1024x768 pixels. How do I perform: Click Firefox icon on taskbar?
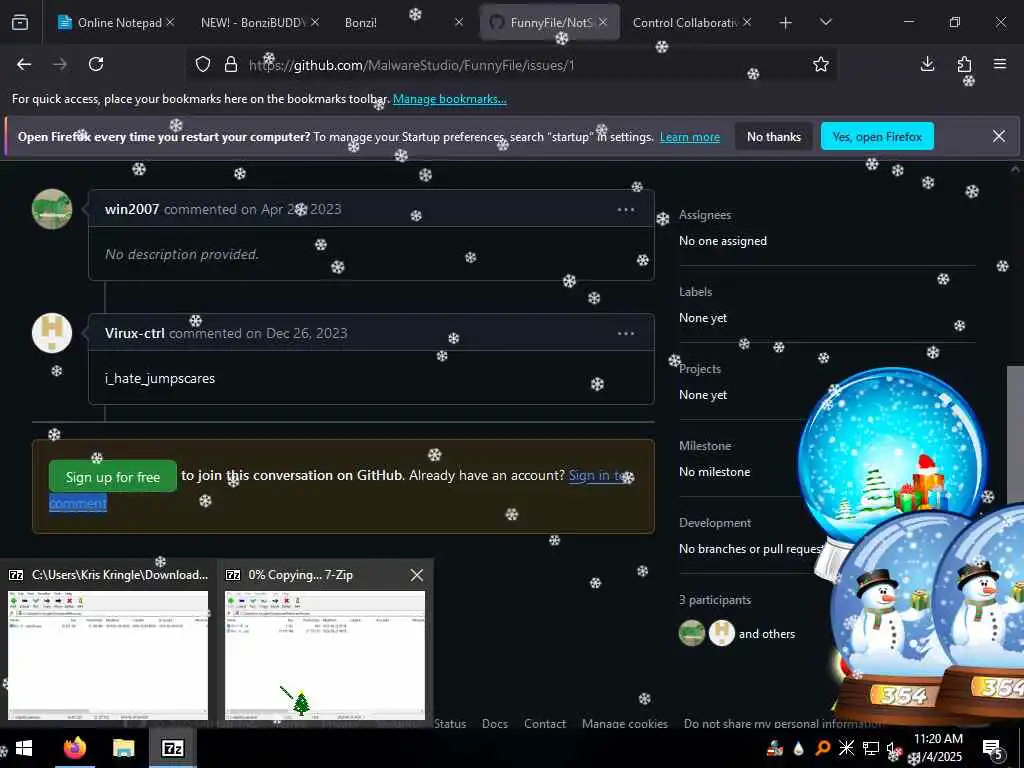(x=75, y=748)
